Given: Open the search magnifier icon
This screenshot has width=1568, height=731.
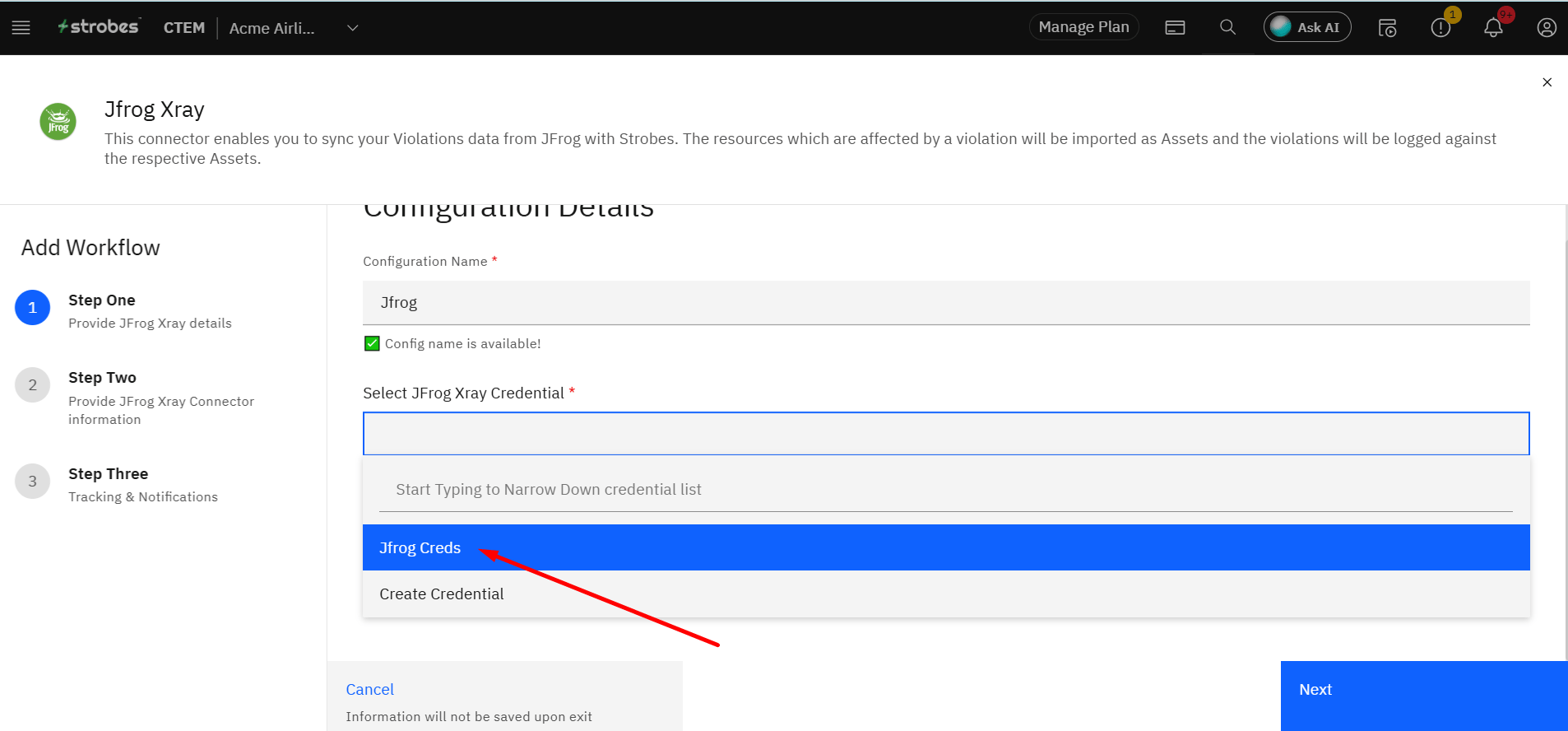Looking at the screenshot, I should pos(1227,27).
